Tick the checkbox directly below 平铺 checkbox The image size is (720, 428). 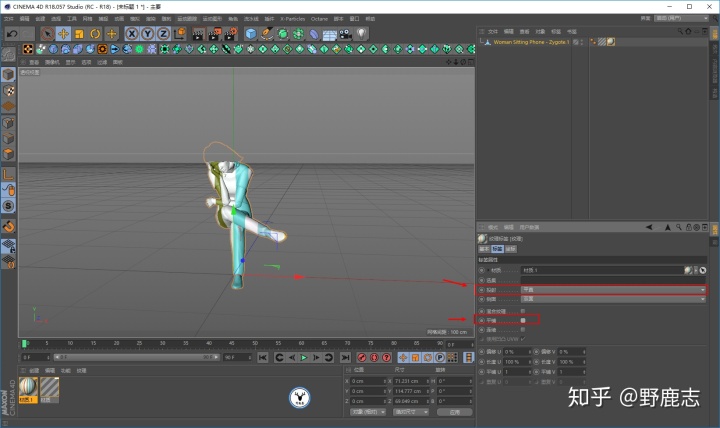[523, 330]
